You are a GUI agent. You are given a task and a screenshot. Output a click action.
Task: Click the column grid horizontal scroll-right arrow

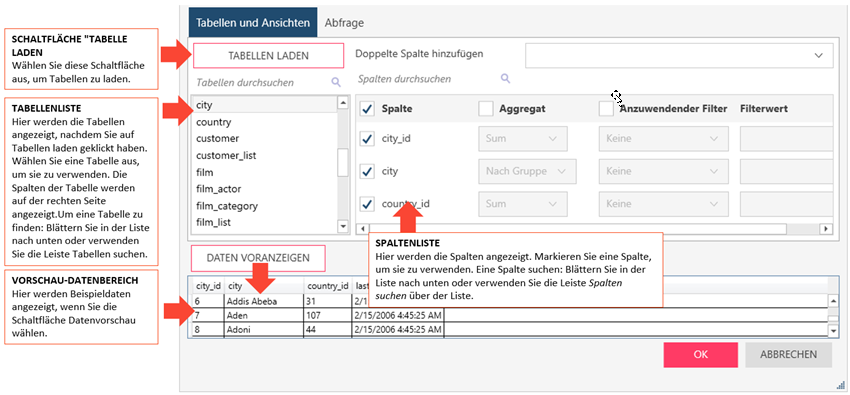[x=826, y=229]
